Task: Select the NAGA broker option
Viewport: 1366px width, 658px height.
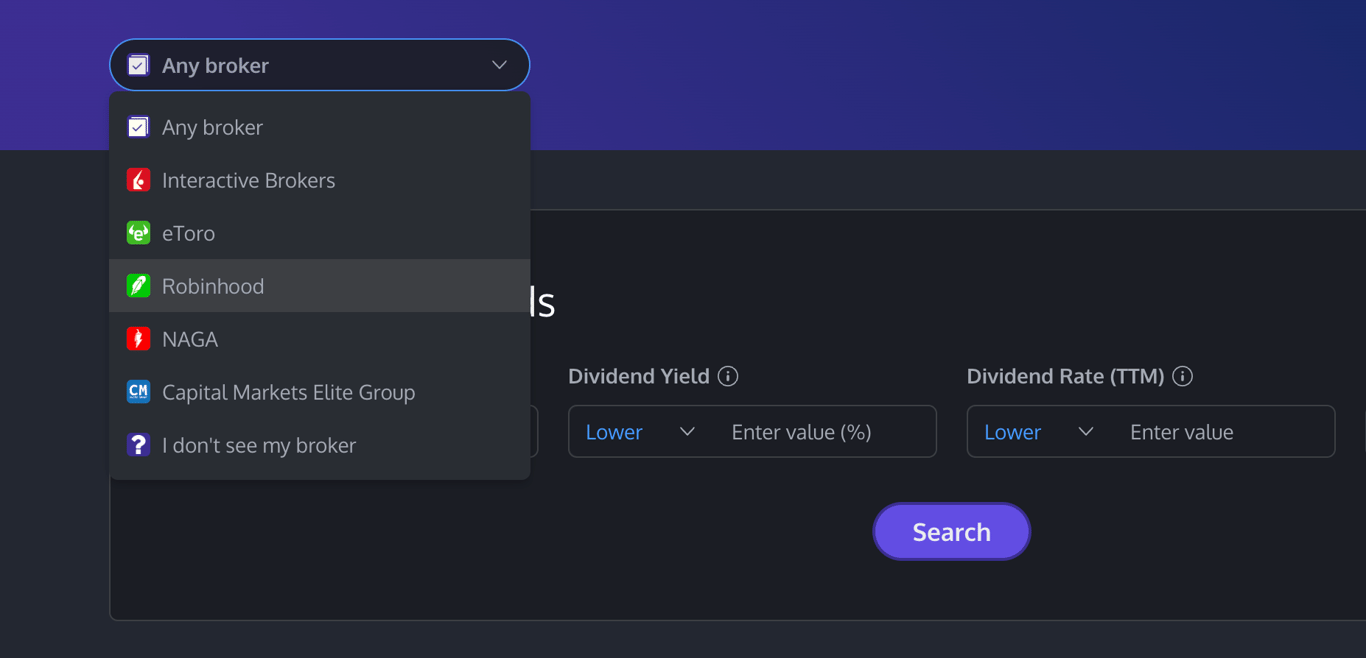Action: coord(190,339)
